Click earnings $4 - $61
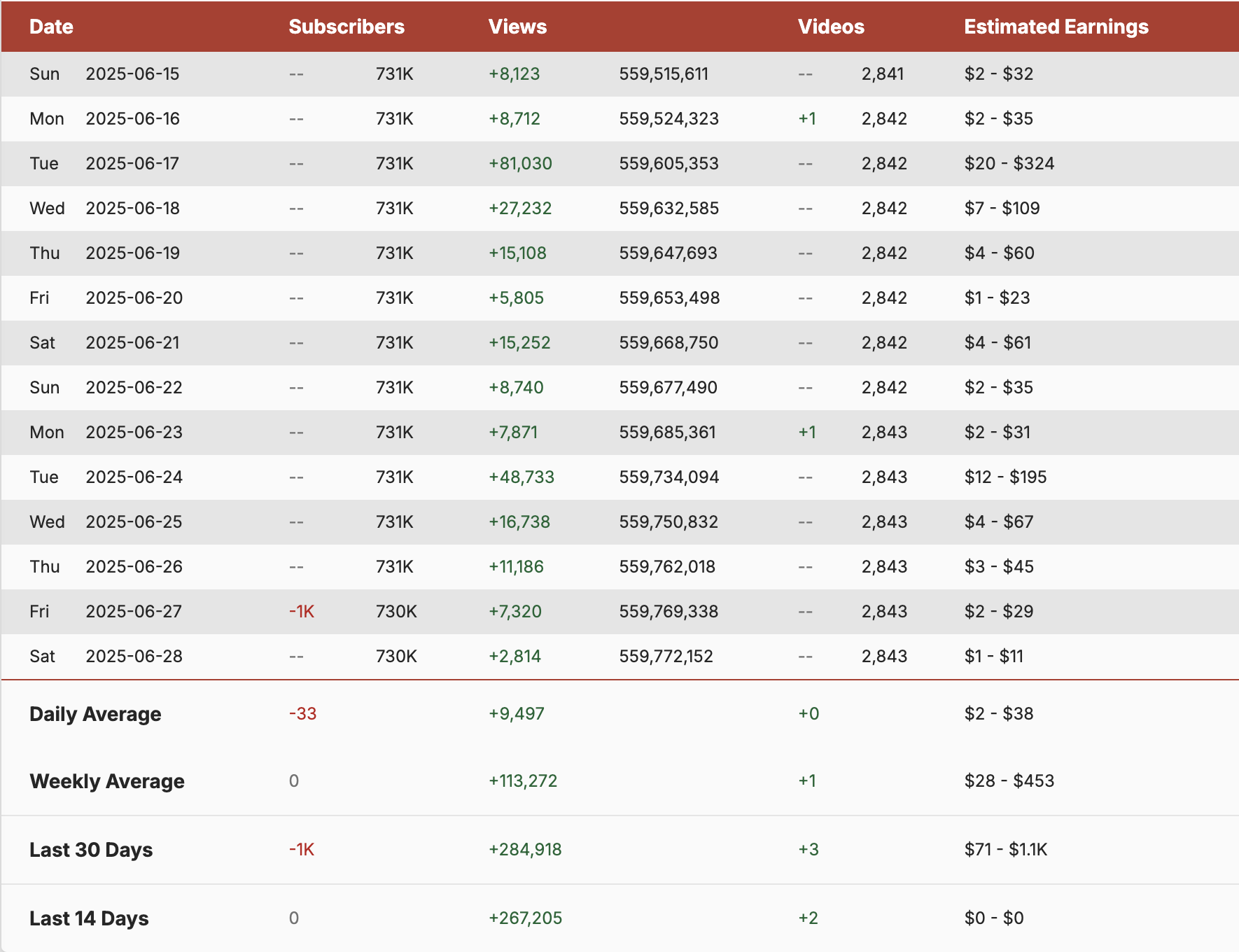Image resolution: width=1239 pixels, height=952 pixels. pos(997,343)
